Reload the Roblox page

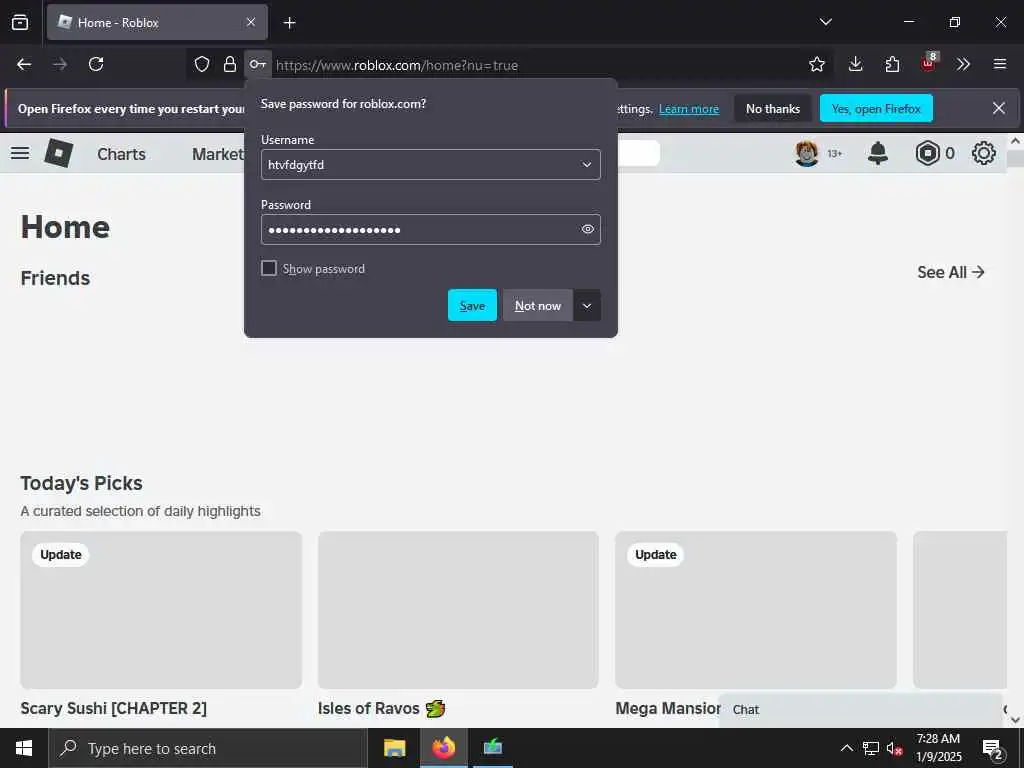(96, 64)
